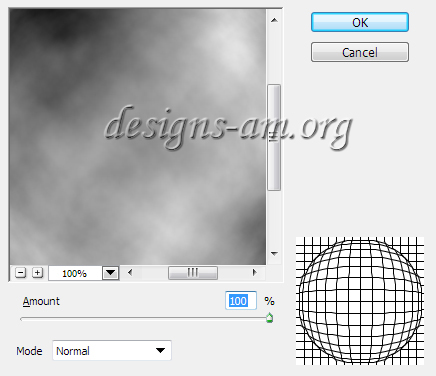Click the preview scroll left arrow
Viewport: 436px width, 376px height.
point(130,273)
